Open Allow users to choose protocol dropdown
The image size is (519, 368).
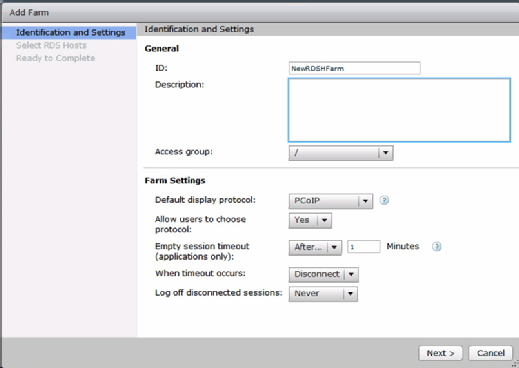[310, 220]
